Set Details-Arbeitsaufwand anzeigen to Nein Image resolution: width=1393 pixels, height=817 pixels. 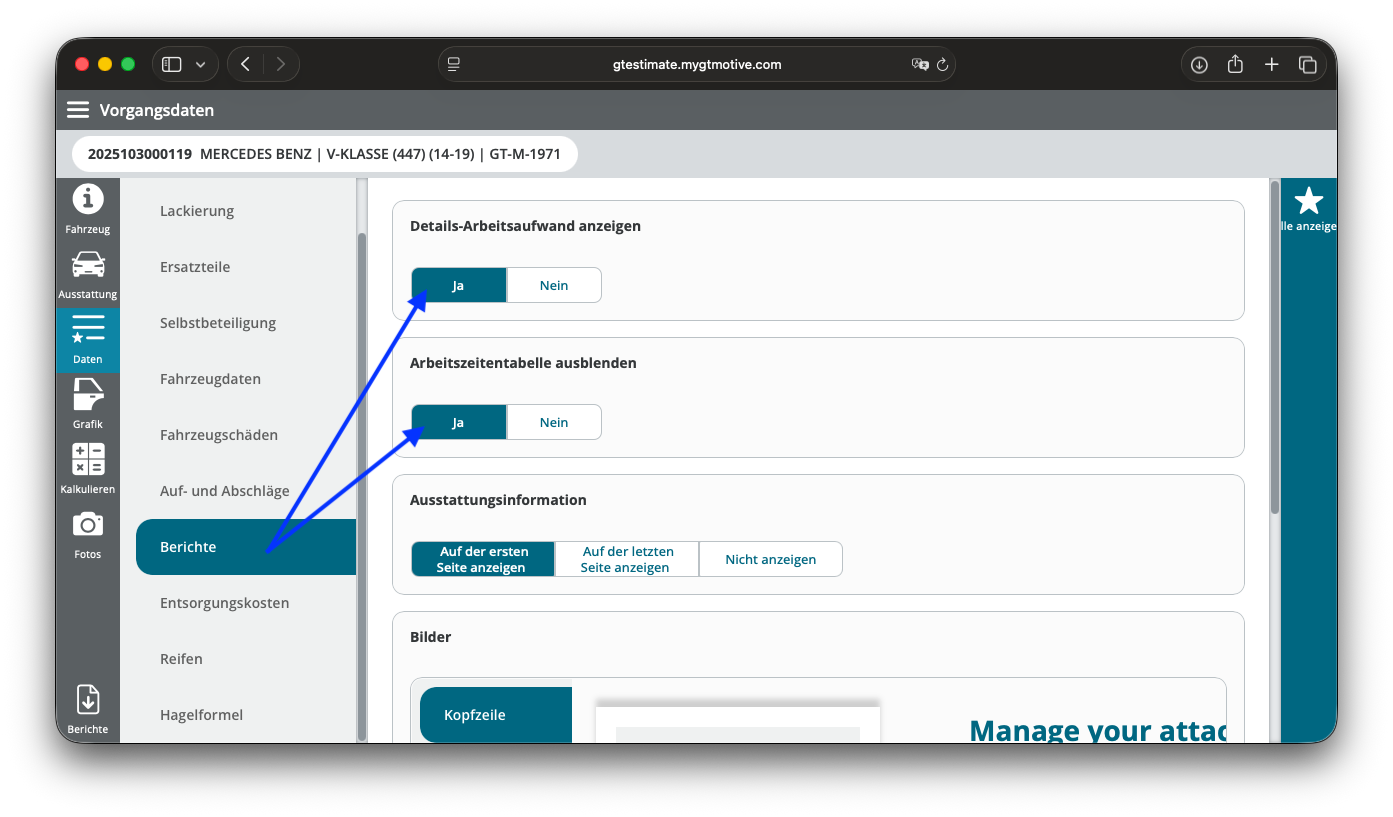click(x=554, y=285)
